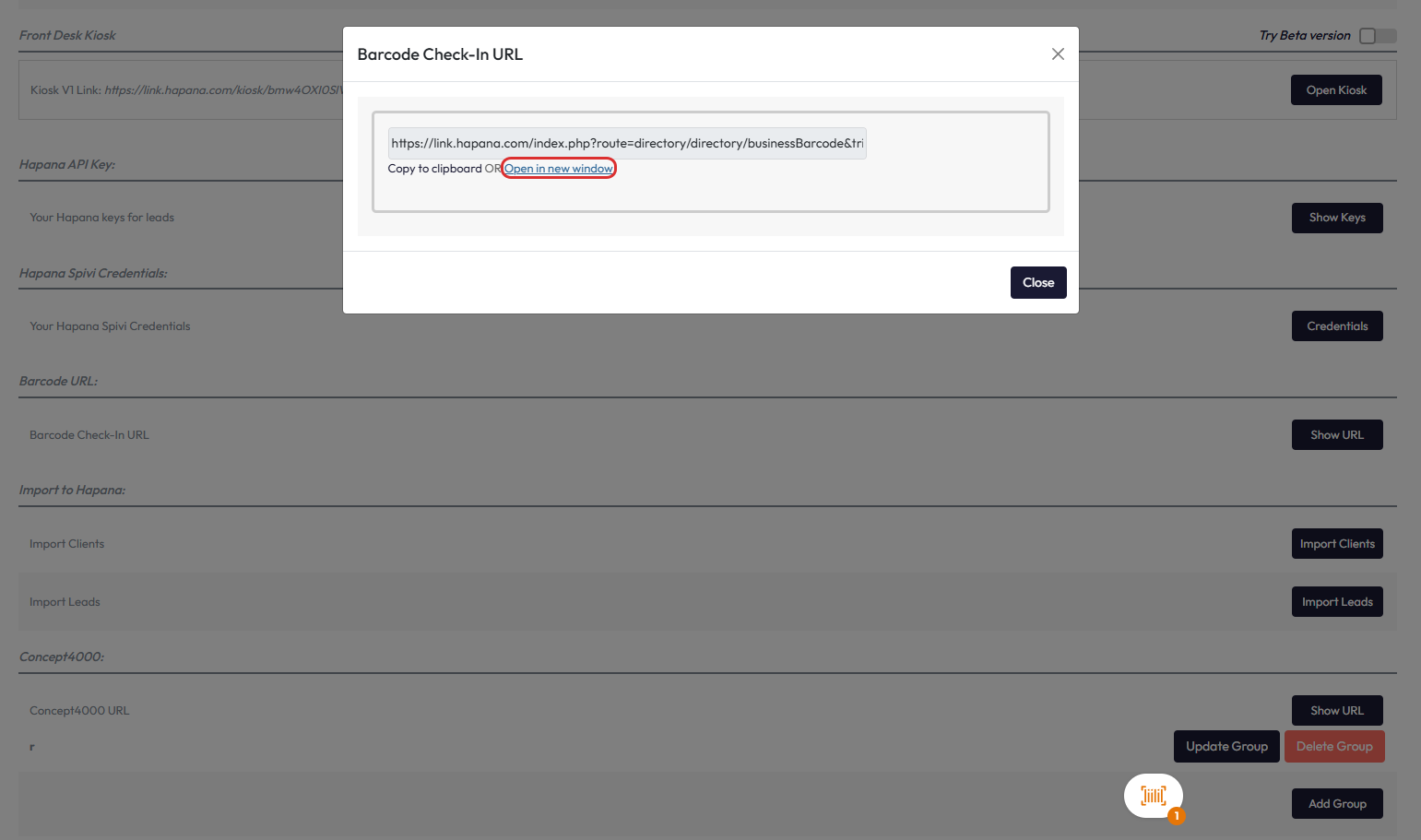1421x840 pixels.
Task: Click the Open Kiosk button
Action: 1335,90
